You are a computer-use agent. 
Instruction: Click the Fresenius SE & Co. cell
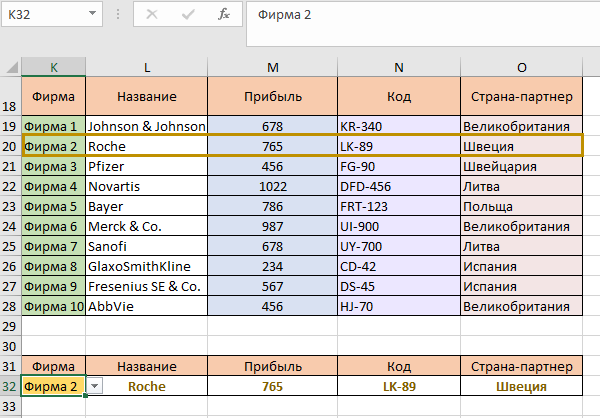tap(147, 286)
